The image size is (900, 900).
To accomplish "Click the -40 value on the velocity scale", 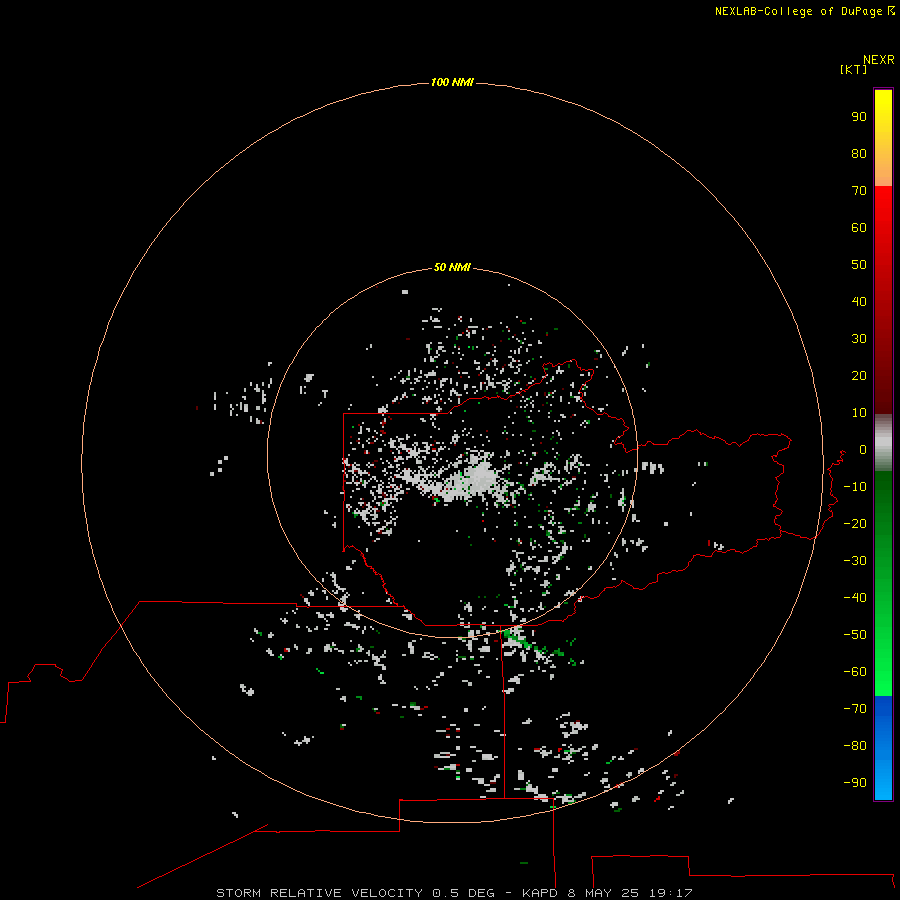I will pos(855,598).
